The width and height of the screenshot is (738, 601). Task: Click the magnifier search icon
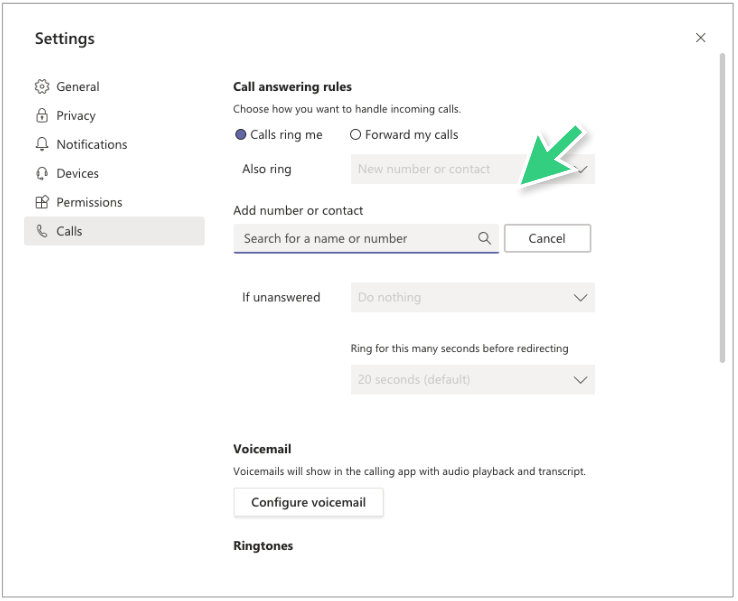[484, 238]
